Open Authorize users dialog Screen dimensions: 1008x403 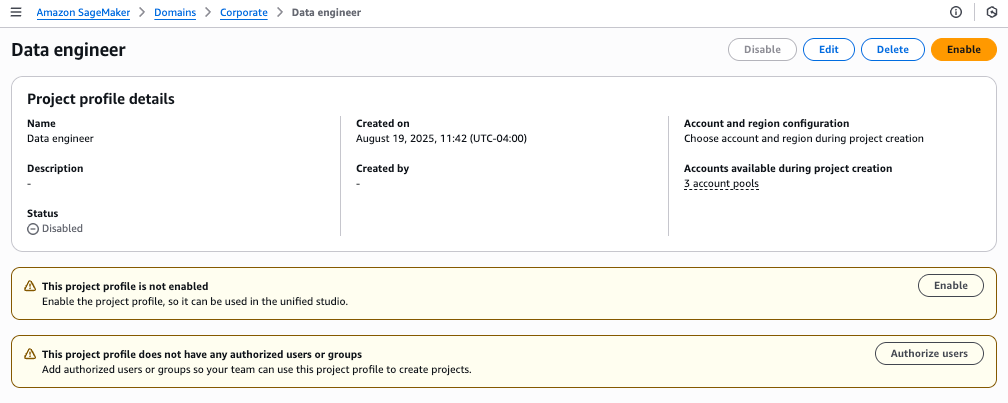pos(929,354)
